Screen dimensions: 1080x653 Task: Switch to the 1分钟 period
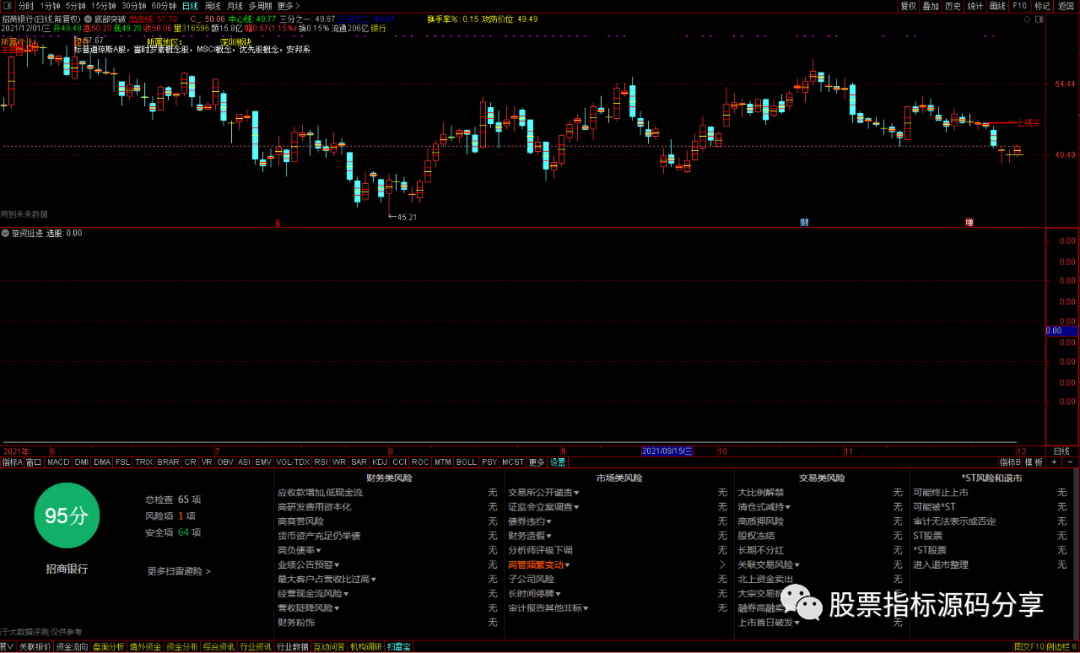(50, 6)
